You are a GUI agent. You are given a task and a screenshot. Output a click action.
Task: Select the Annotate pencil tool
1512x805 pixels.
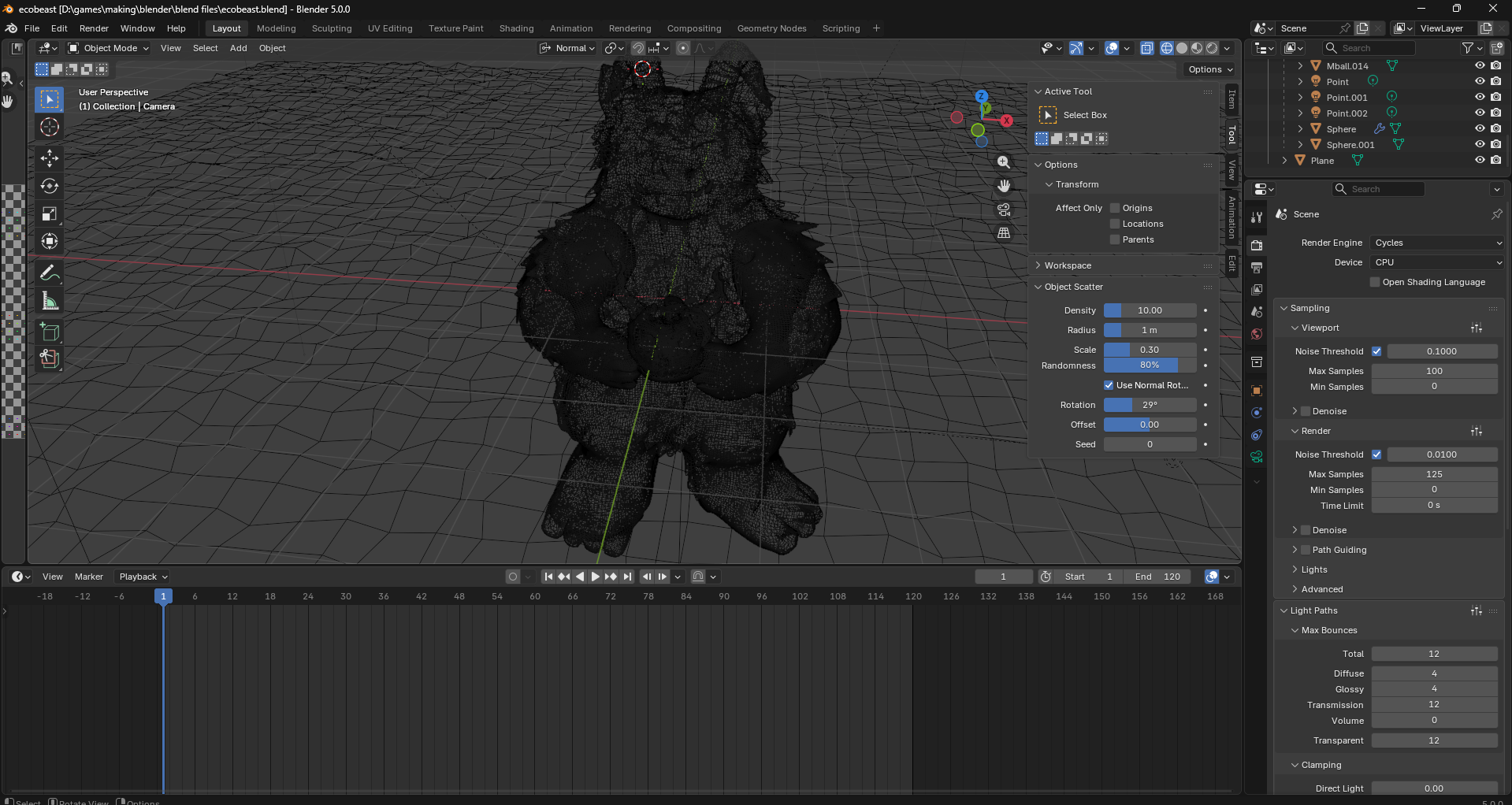[50, 273]
